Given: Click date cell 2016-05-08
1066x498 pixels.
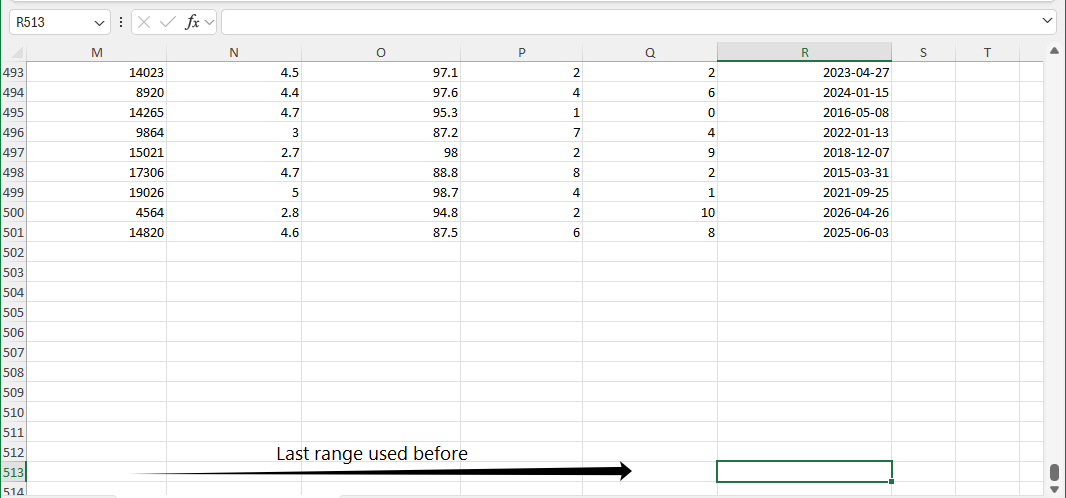Looking at the screenshot, I should pyautogui.click(x=804, y=112).
